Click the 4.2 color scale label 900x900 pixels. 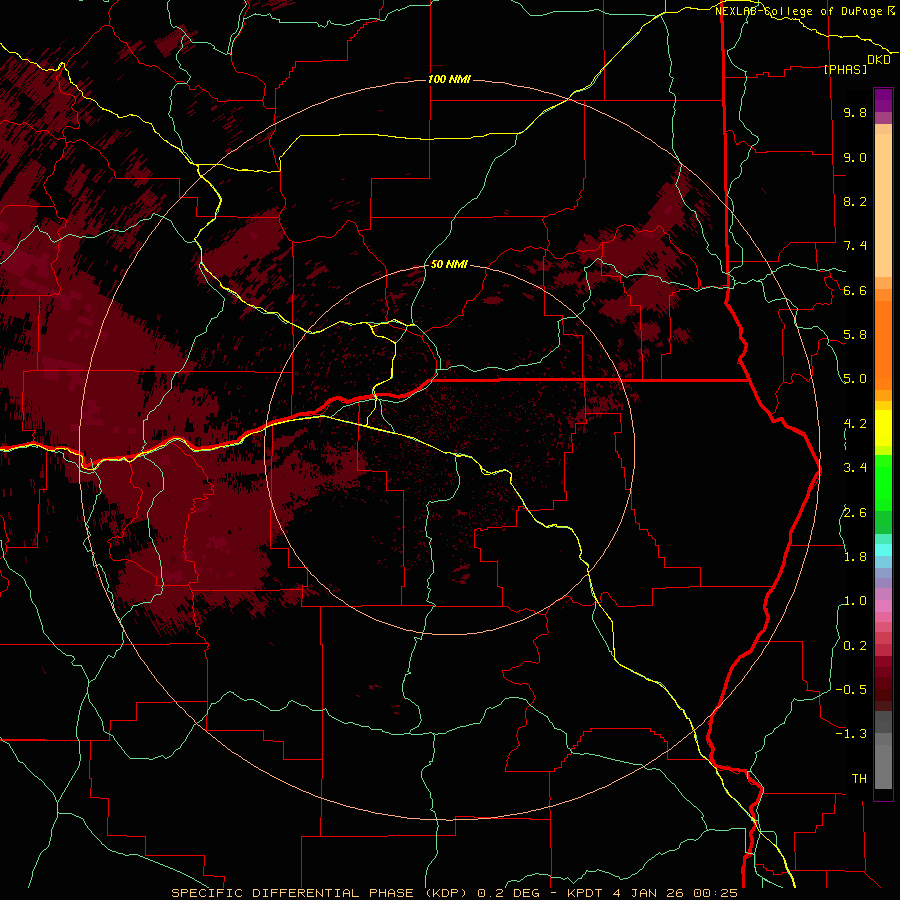(x=855, y=424)
